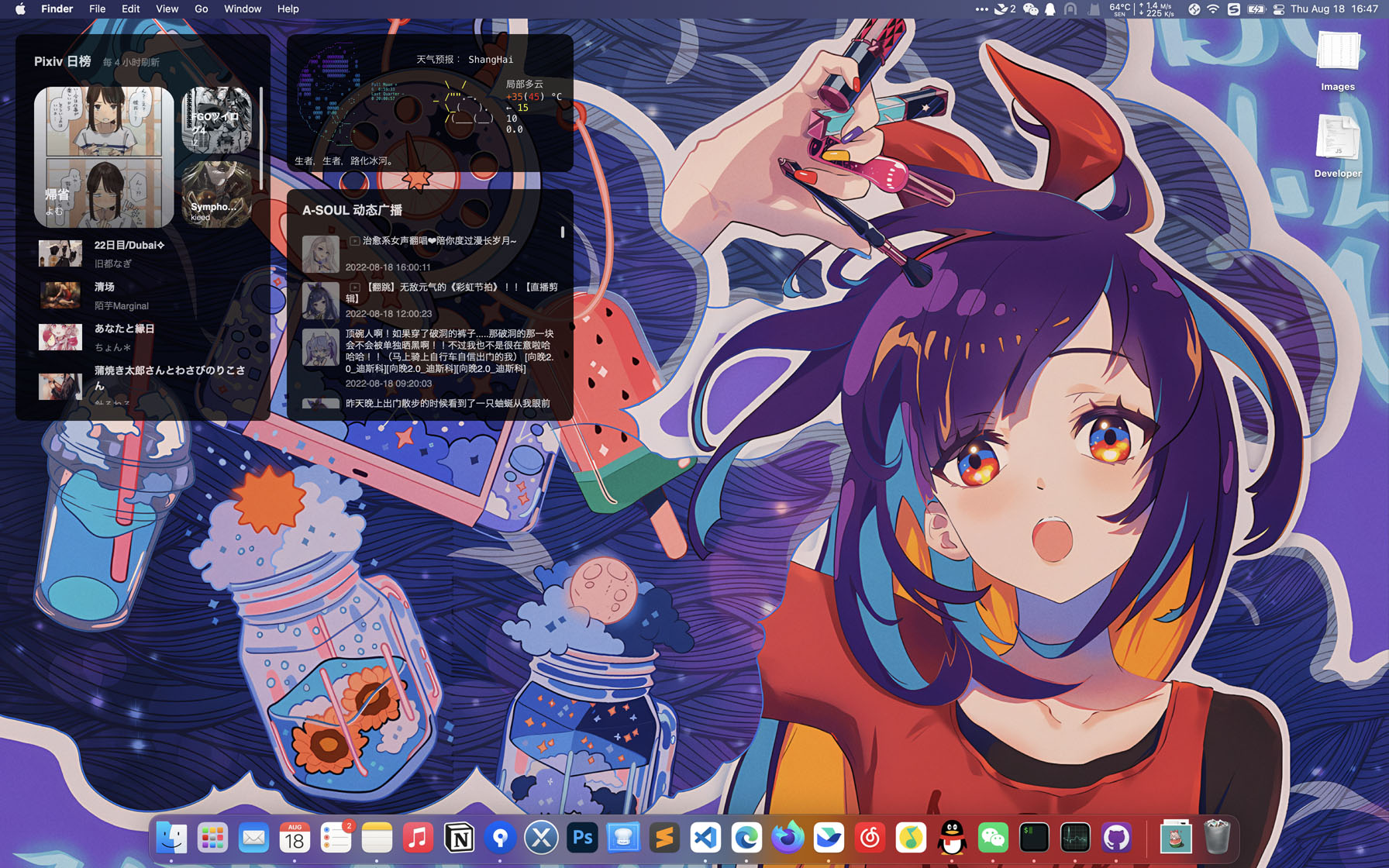
Task: Open QQ Music in the Dock
Action: pos(911,838)
